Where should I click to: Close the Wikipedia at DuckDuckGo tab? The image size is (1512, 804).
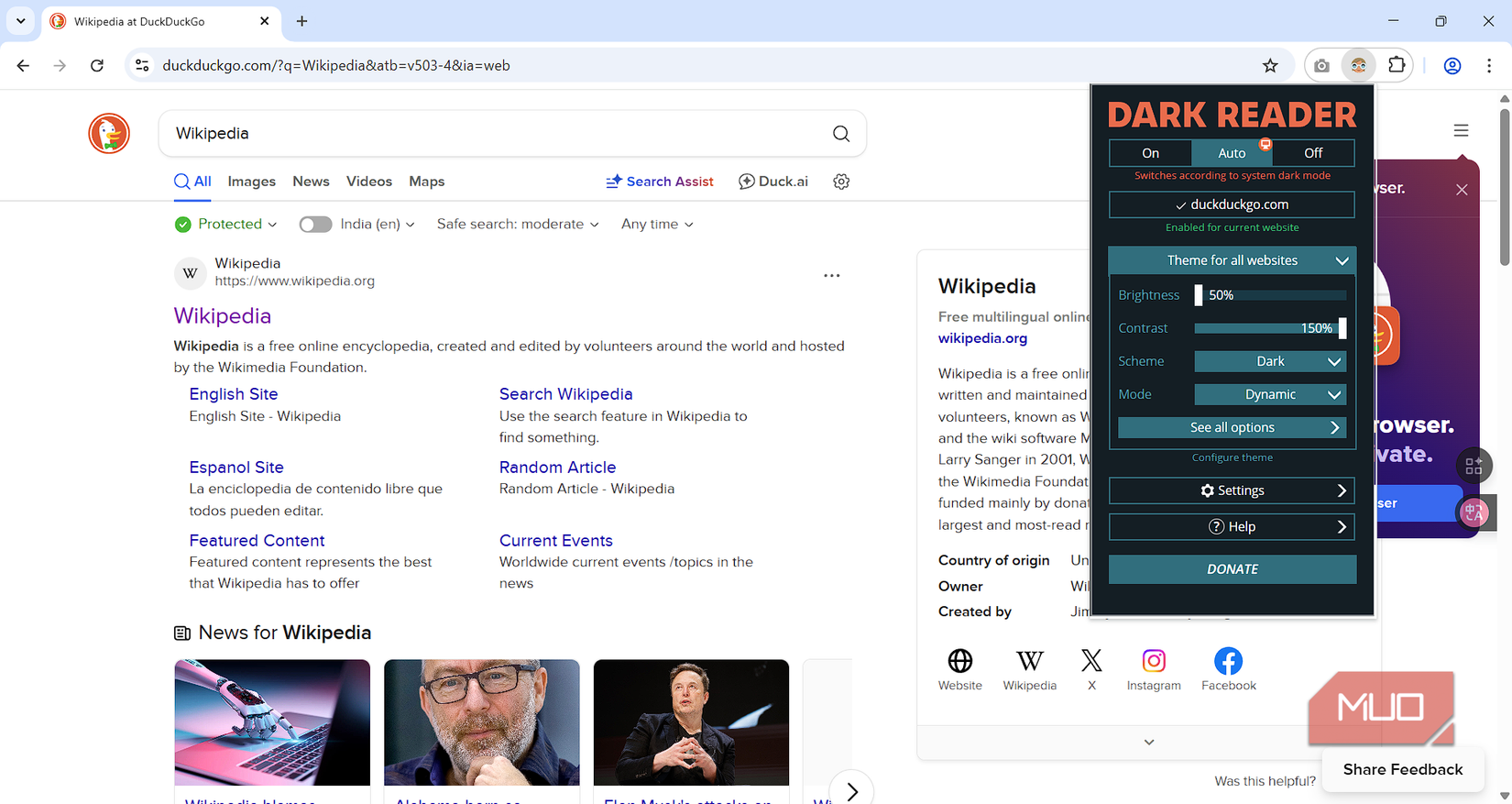(265, 21)
